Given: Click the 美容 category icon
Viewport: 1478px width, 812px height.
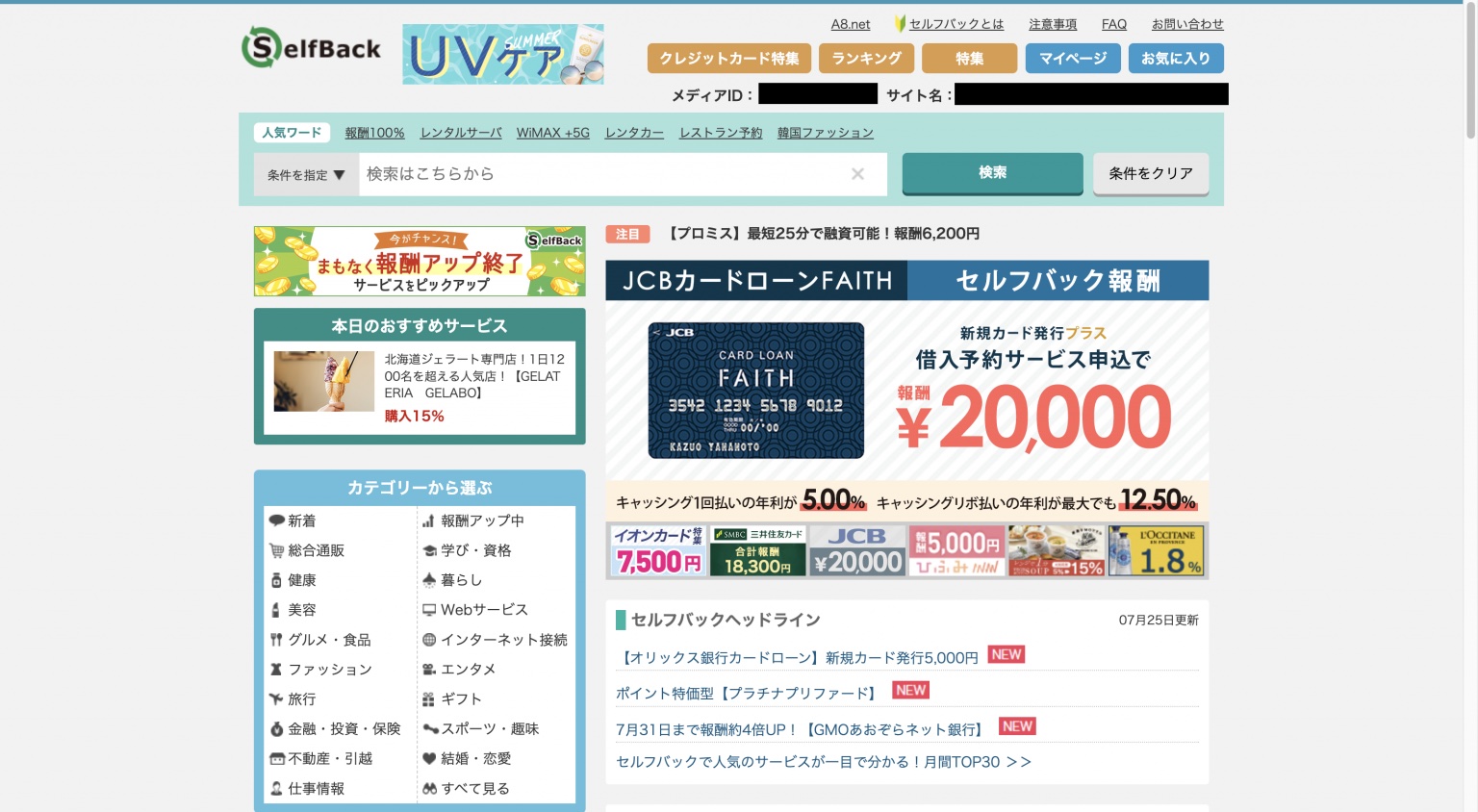Looking at the screenshot, I should (276, 610).
